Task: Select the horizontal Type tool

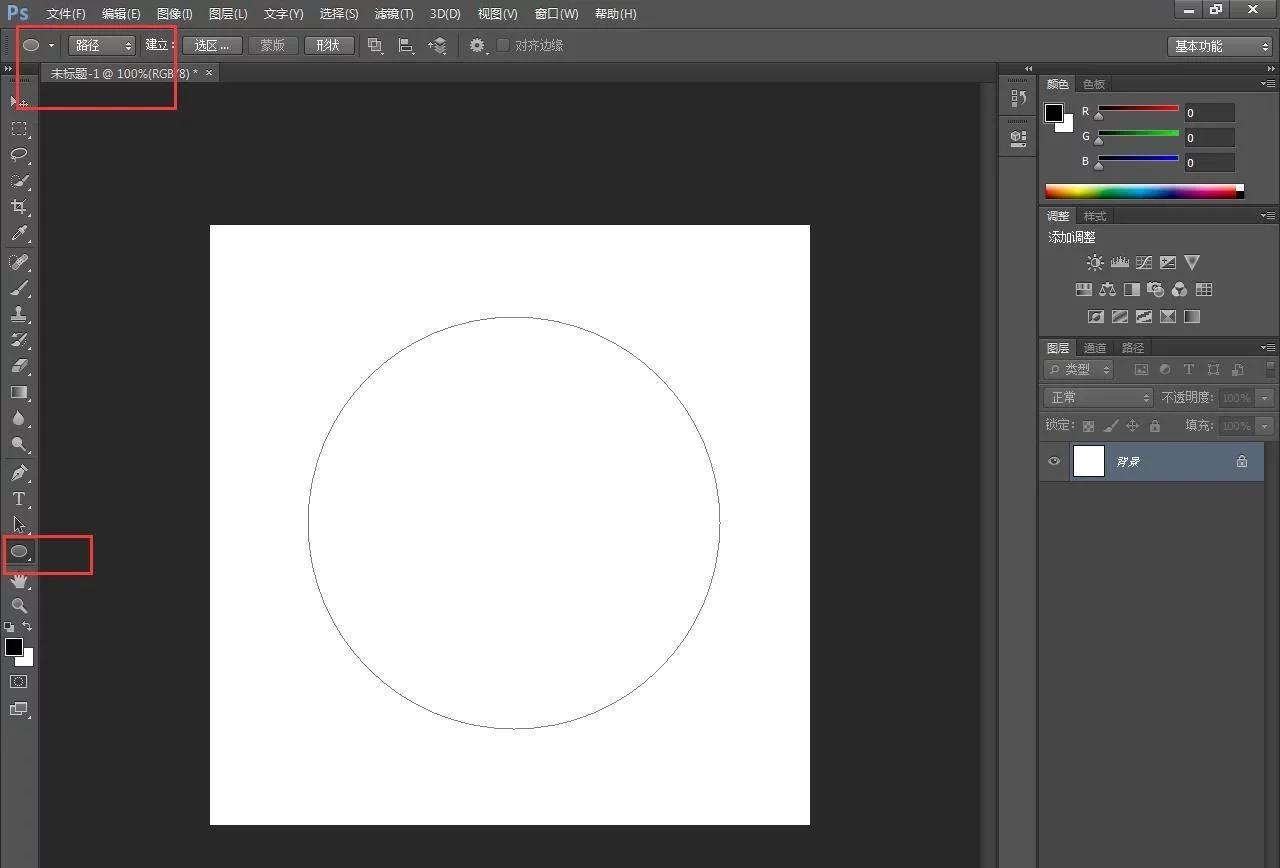Action: (18, 499)
